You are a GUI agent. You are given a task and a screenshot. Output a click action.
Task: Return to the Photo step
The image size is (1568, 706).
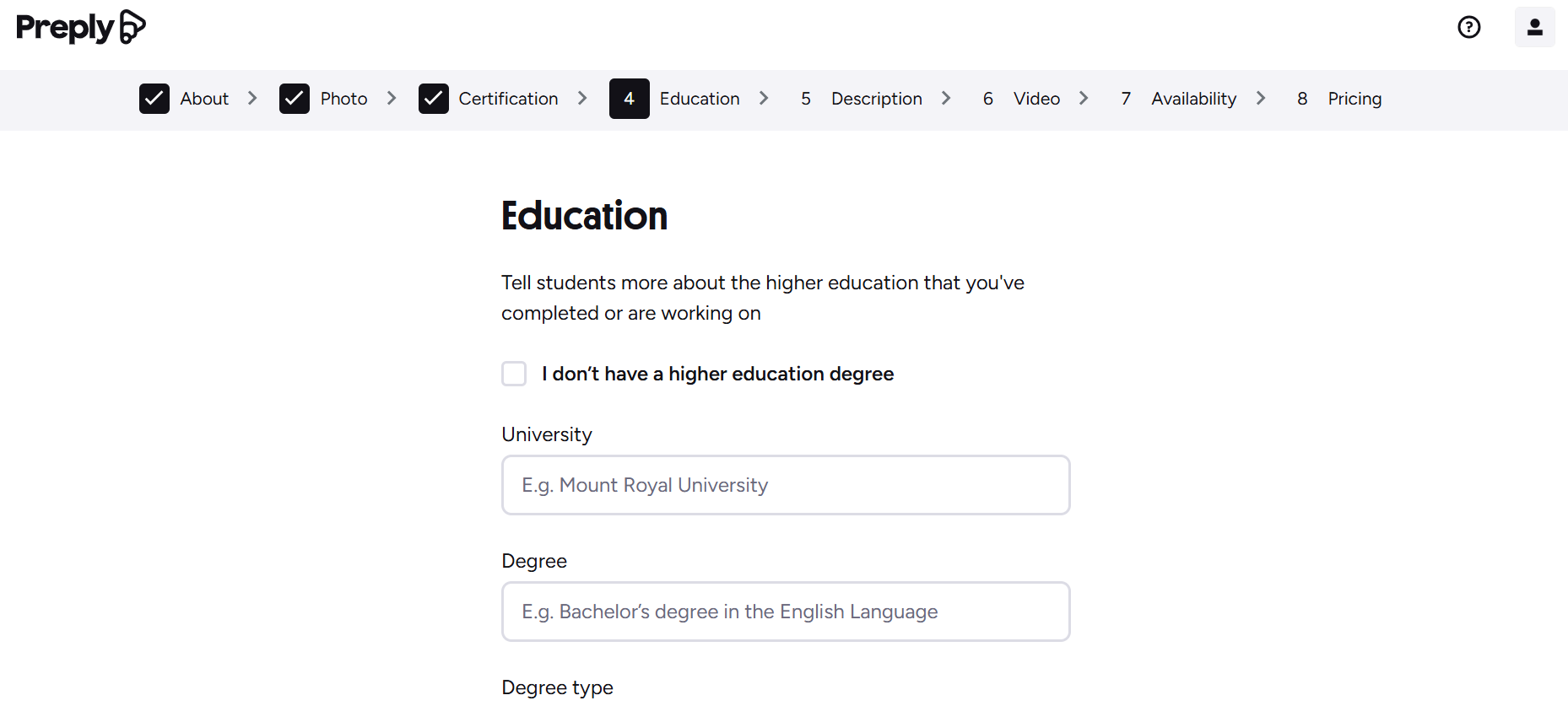click(343, 99)
